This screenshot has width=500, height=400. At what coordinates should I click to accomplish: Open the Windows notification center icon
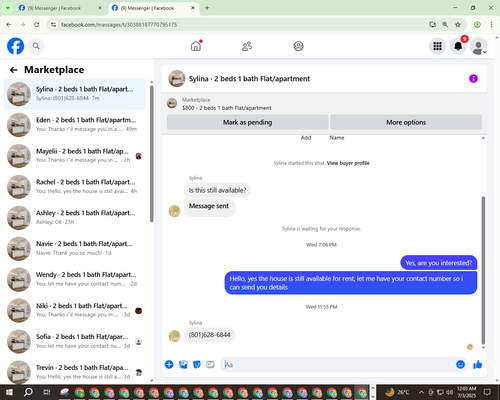[488, 392]
